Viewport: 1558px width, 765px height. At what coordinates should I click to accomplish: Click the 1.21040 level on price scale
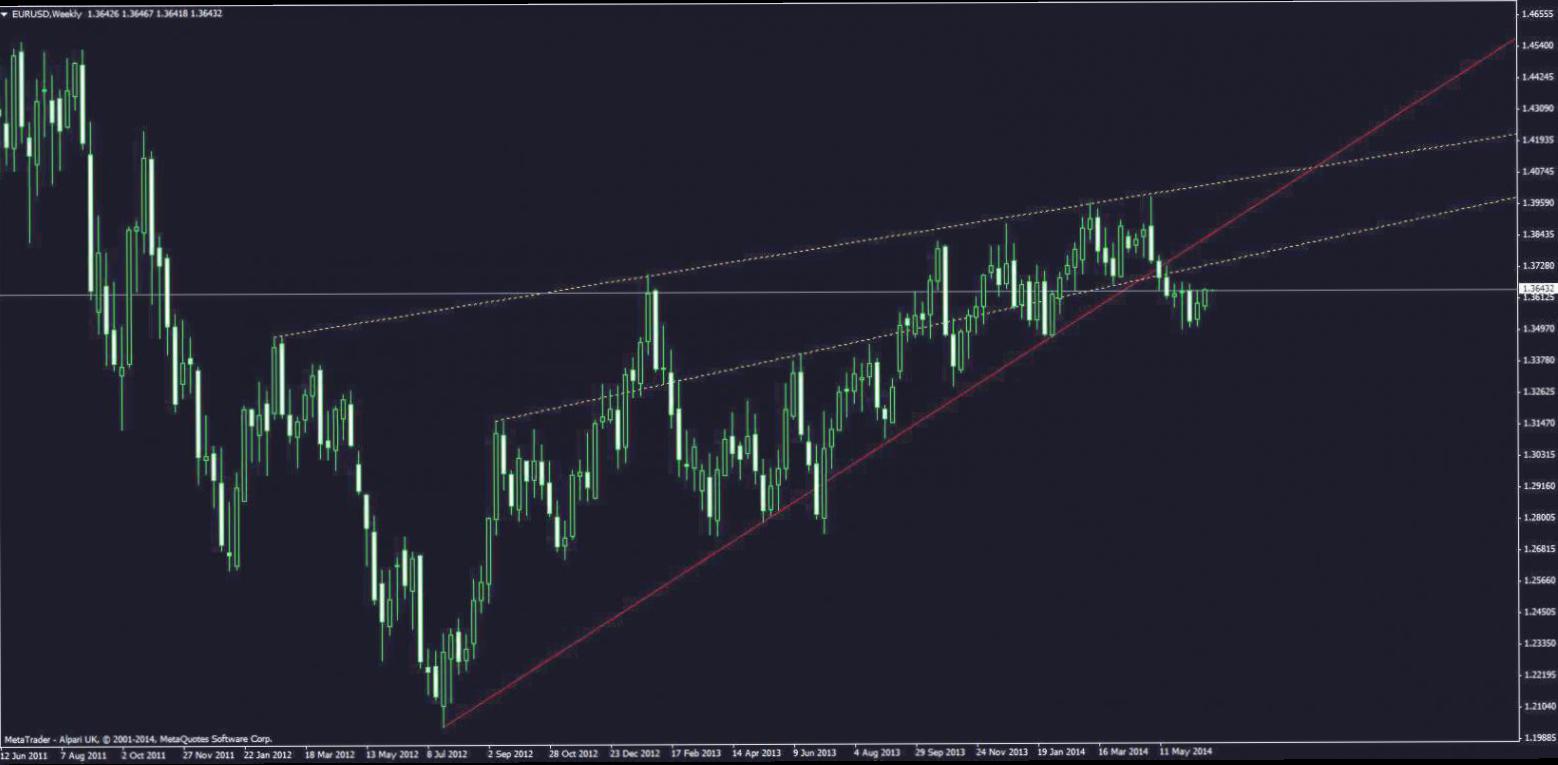pos(1535,706)
